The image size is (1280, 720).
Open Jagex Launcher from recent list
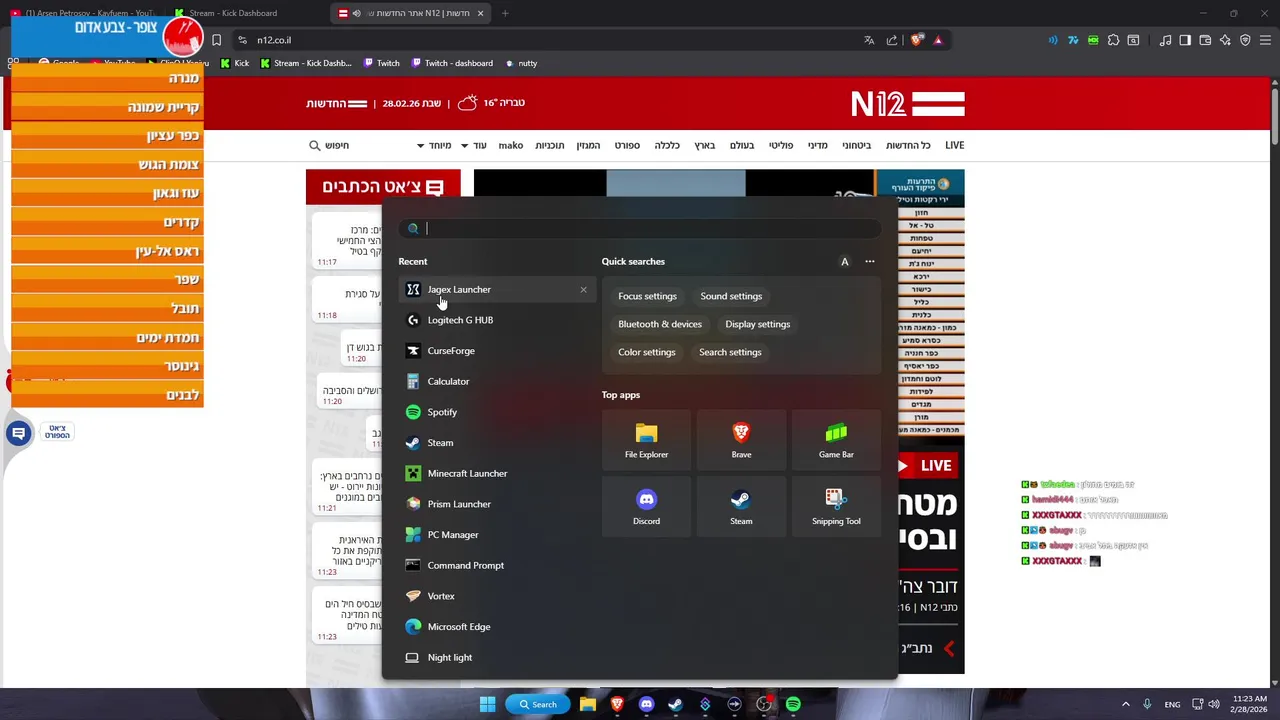pos(497,289)
